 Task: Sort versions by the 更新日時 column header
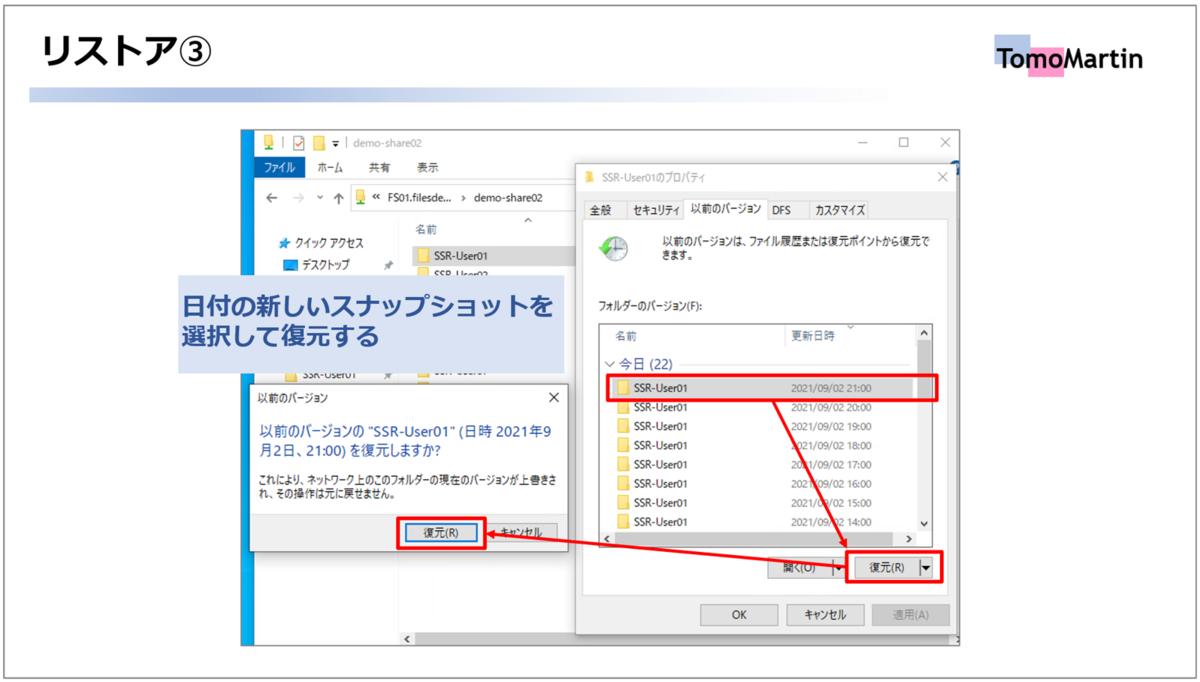[813, 336]
